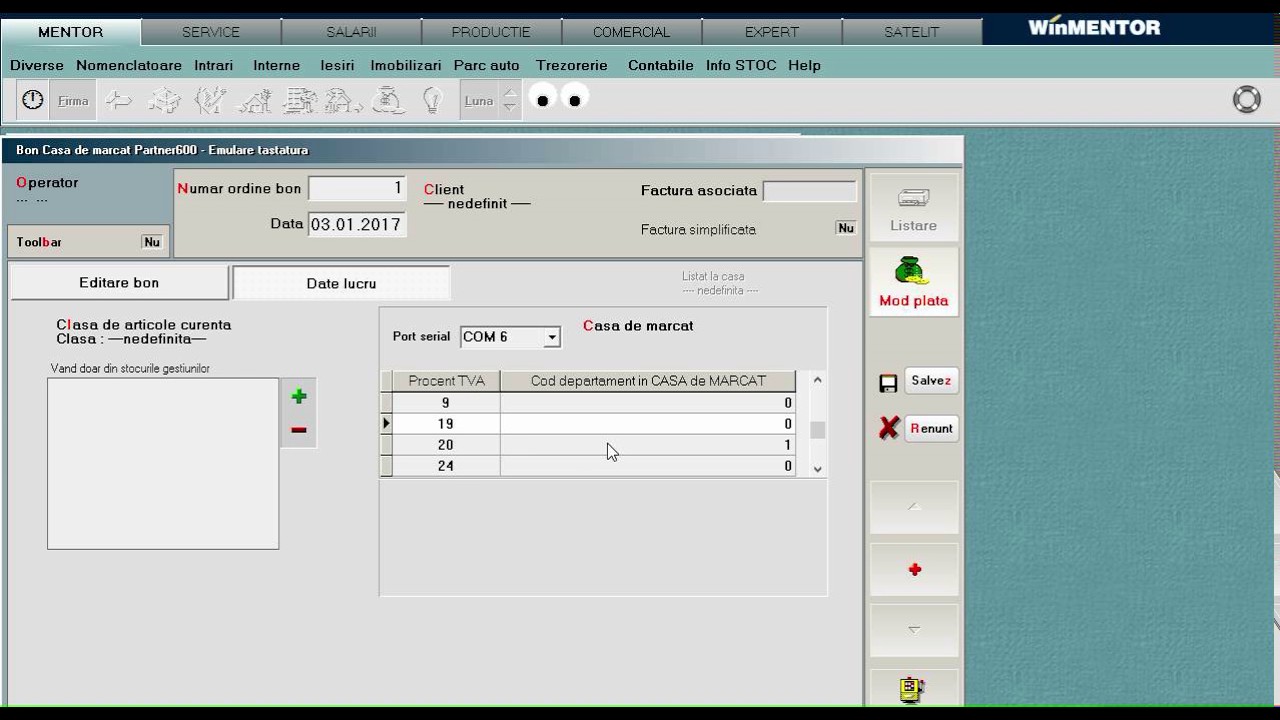This screenshot has height=720, width=1280.
Task: Click the floppy disk save icon
Action: (x=888, y=383)
